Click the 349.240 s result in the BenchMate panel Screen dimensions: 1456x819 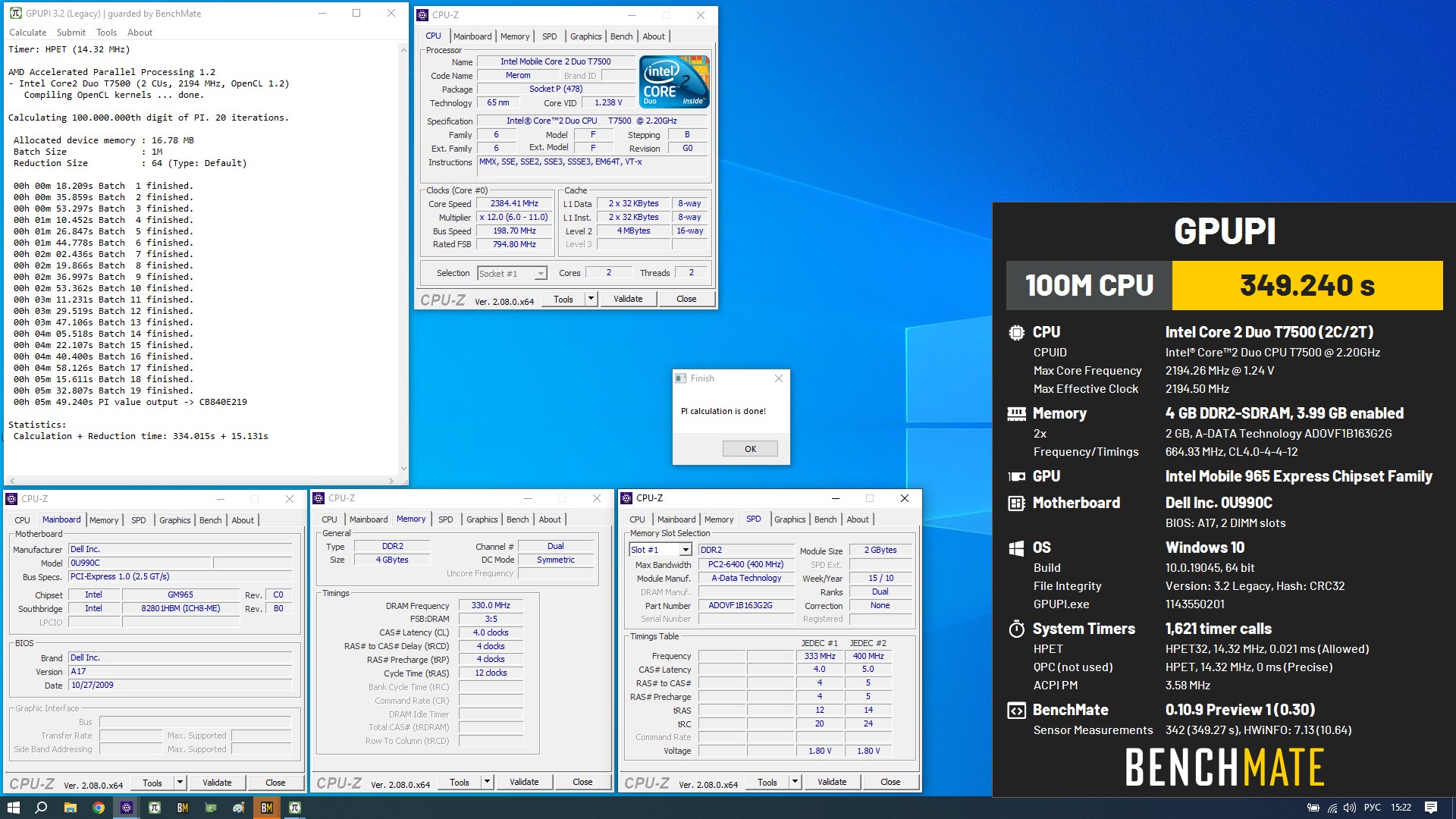click(x=1307, y=286)
